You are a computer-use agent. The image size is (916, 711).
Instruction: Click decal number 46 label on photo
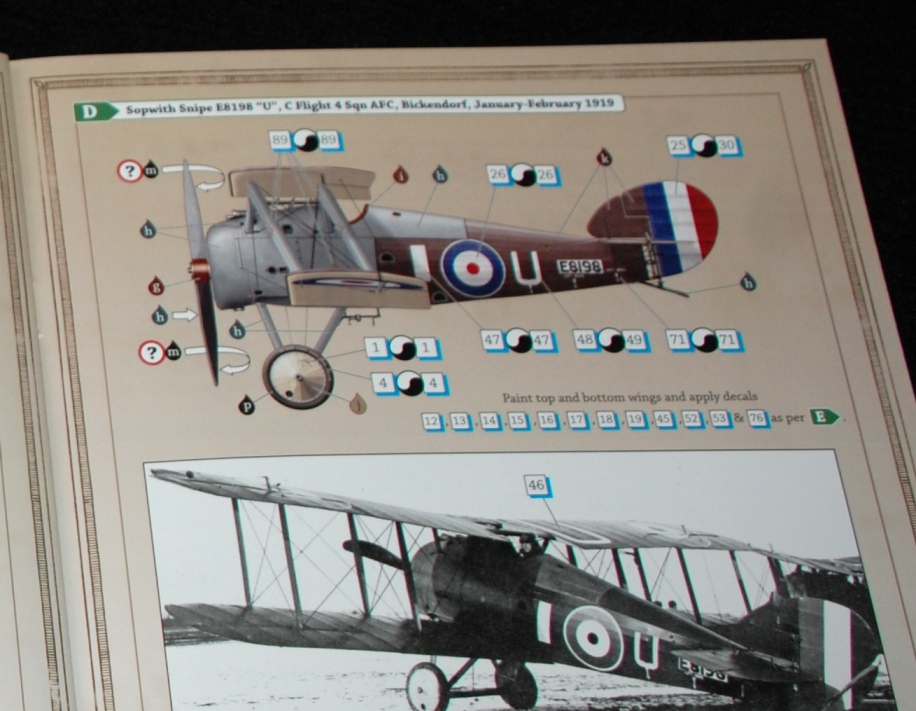coord(537,487)
